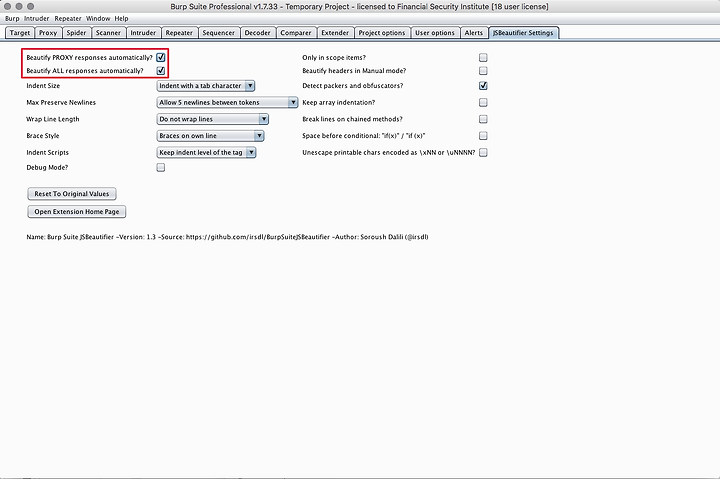Enable Unescape printable chars checkbox
The width and height of the screenshot is (720, 479).
[483, 152]
